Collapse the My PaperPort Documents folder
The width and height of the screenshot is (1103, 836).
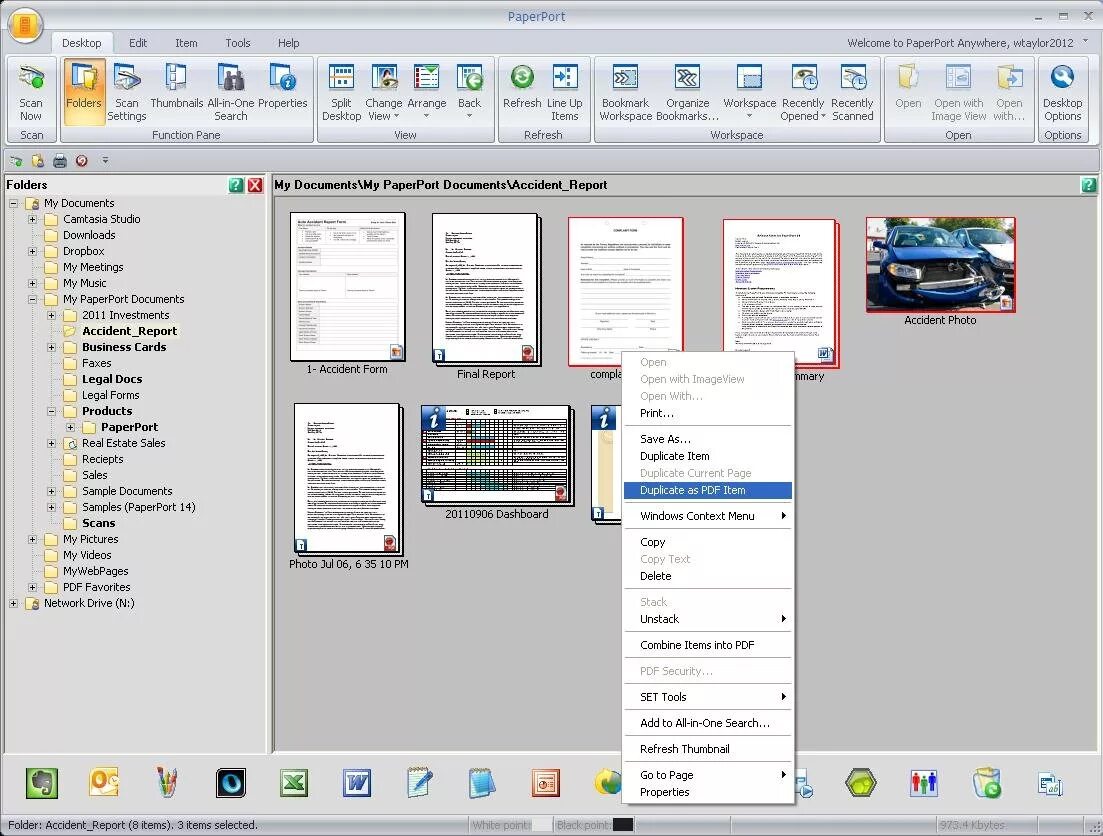32,299
